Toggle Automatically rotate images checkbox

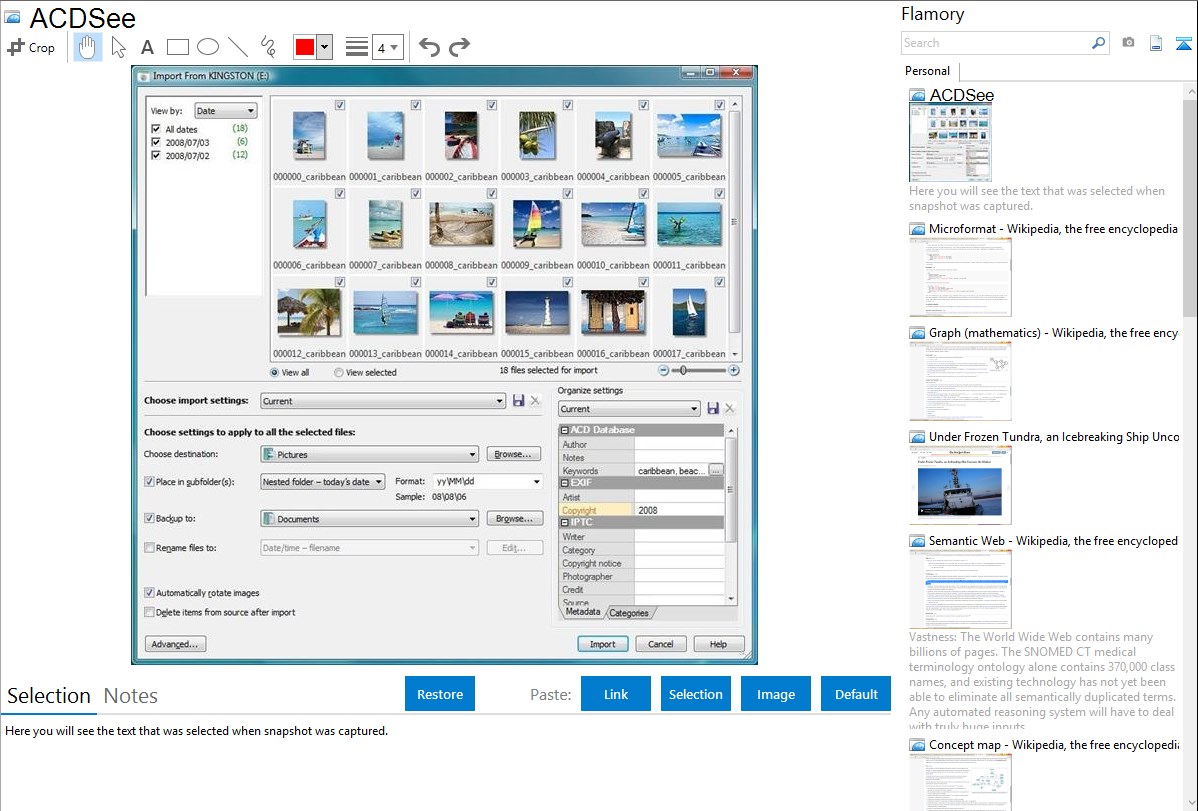pos(149,592)
